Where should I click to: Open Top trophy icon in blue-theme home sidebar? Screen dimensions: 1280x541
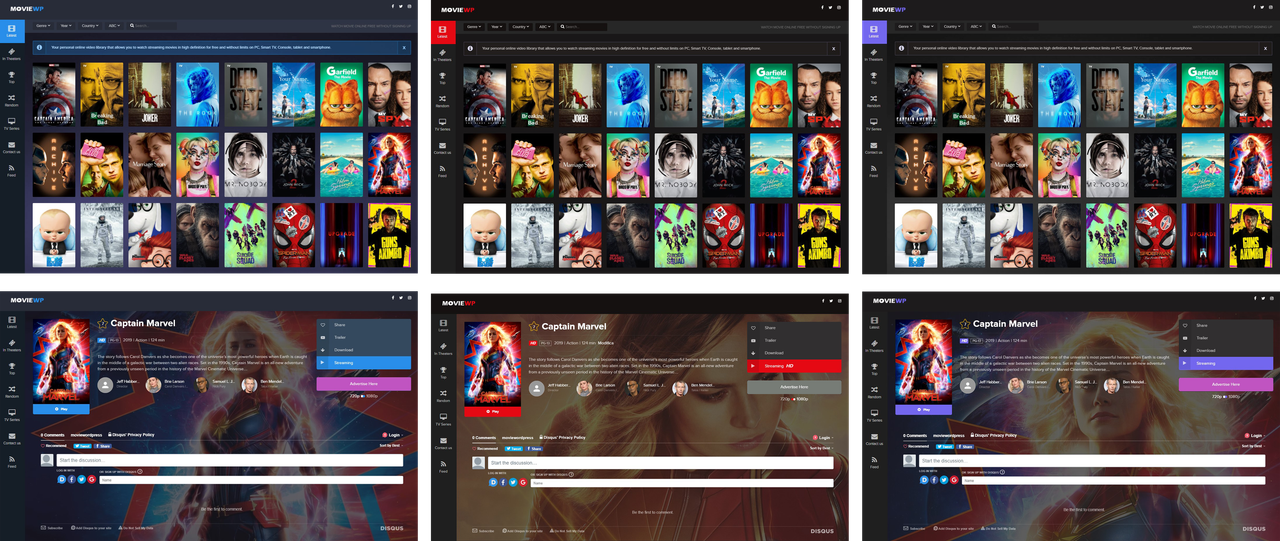click(11, 76)
